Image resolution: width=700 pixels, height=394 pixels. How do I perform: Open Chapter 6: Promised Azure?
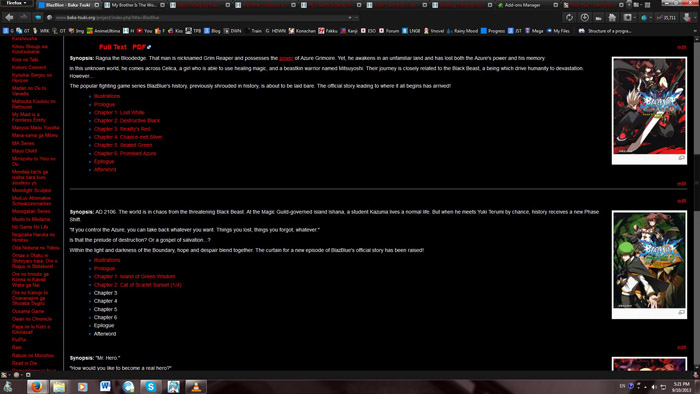coord(125,153)
